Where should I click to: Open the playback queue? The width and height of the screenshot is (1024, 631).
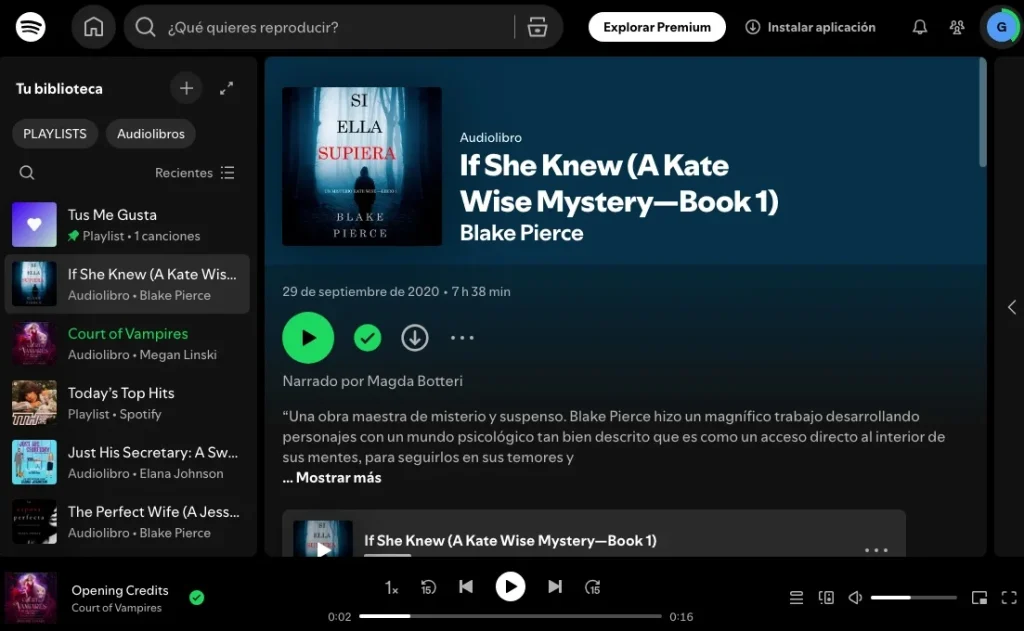796,598
